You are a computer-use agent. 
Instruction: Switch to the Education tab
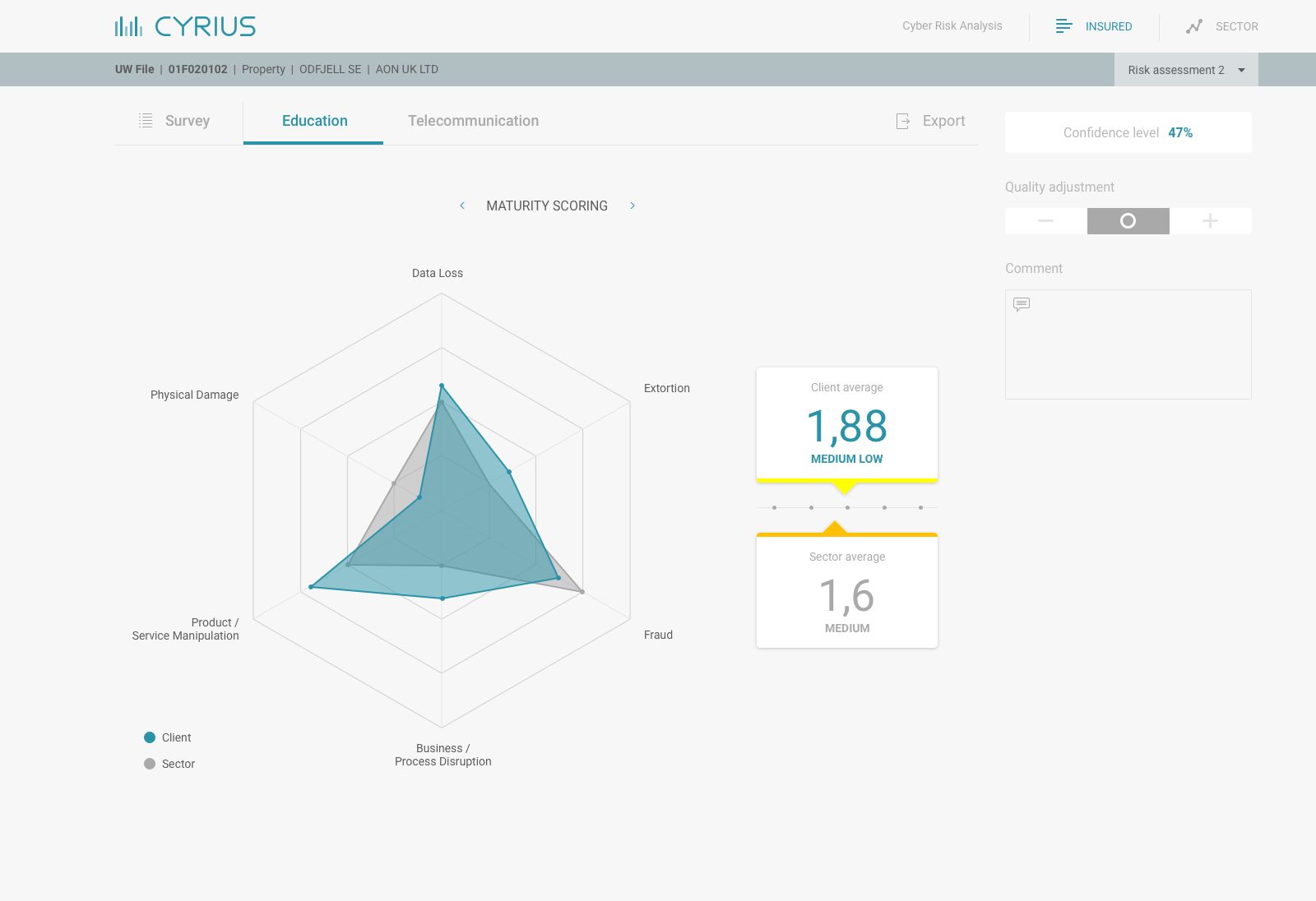(x=313, y=121)
